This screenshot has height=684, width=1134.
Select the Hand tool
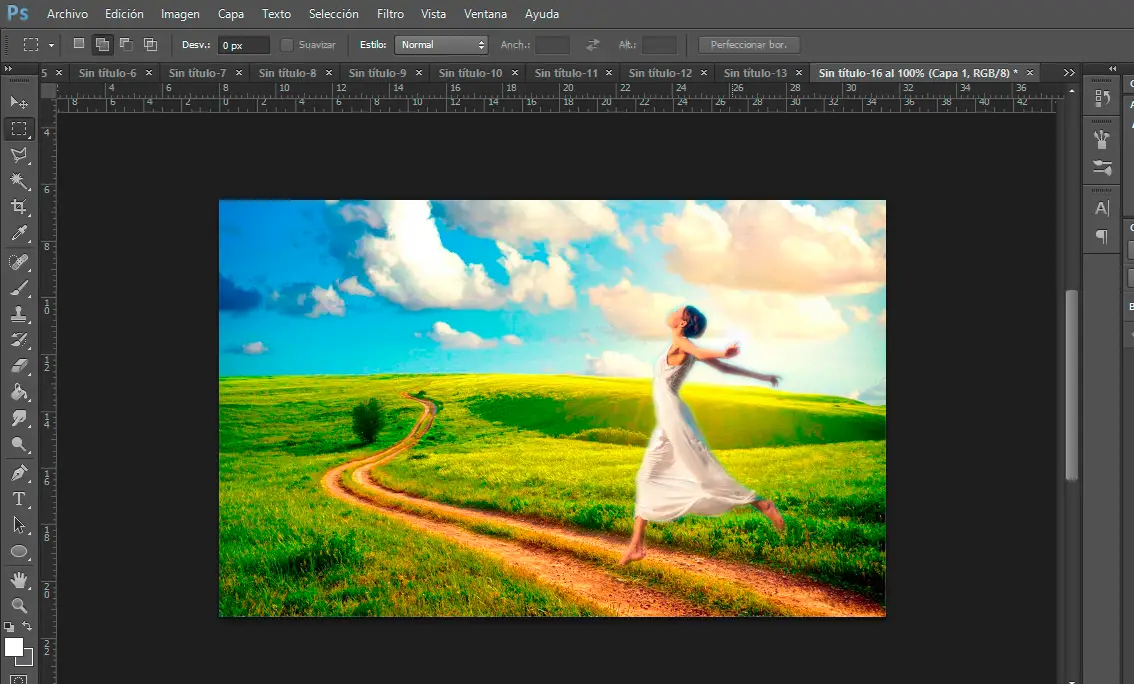click(x=19, y=580)
